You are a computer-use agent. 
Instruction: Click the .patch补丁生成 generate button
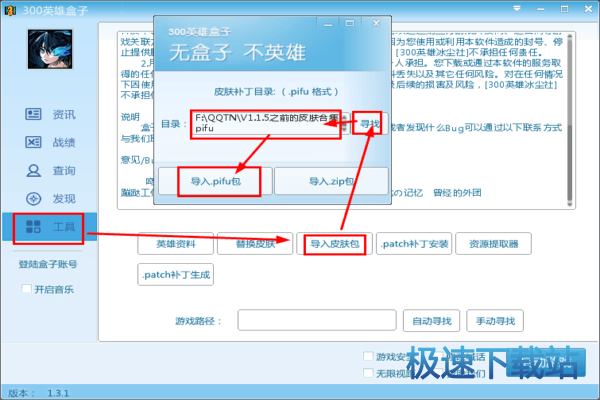[x=176, y=274]
